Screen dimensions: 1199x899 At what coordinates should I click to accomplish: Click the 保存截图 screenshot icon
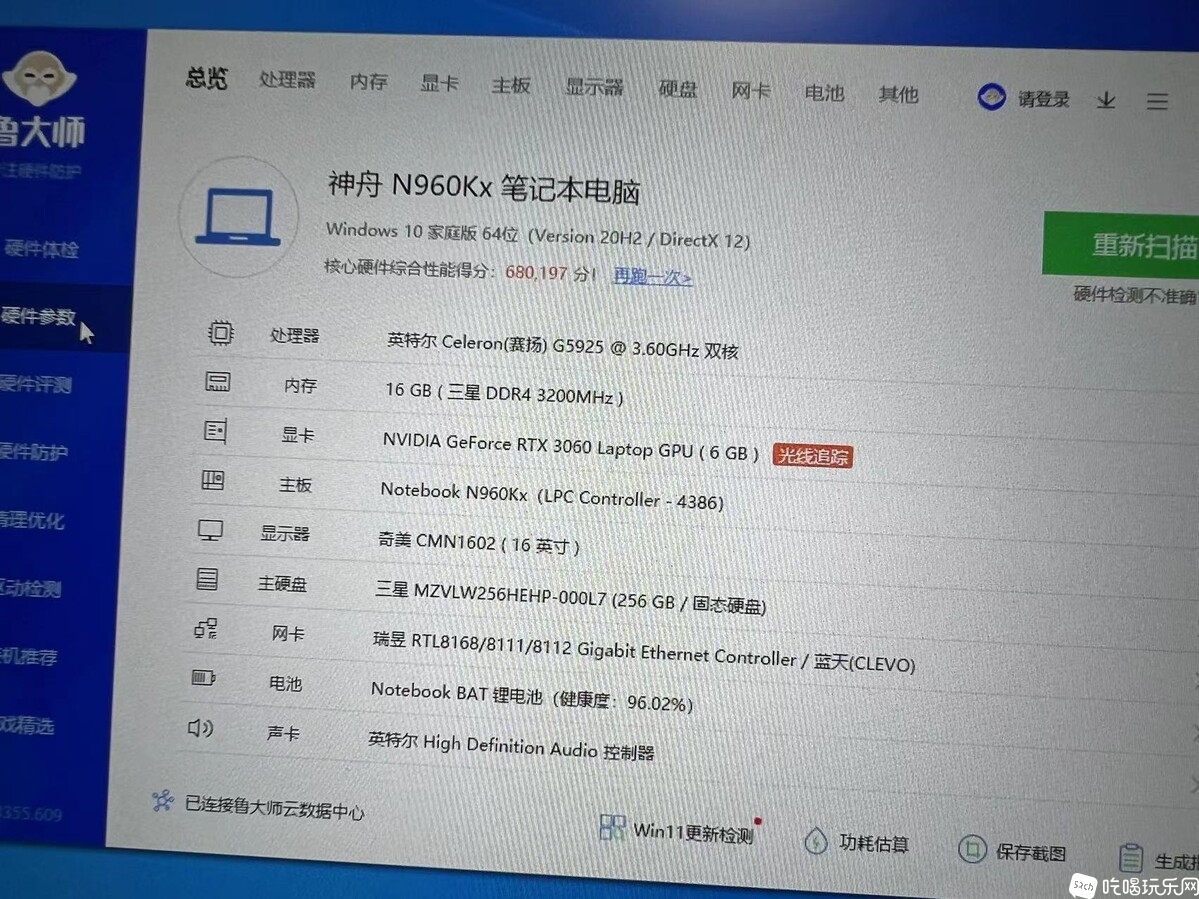click(x=972, y=849)
